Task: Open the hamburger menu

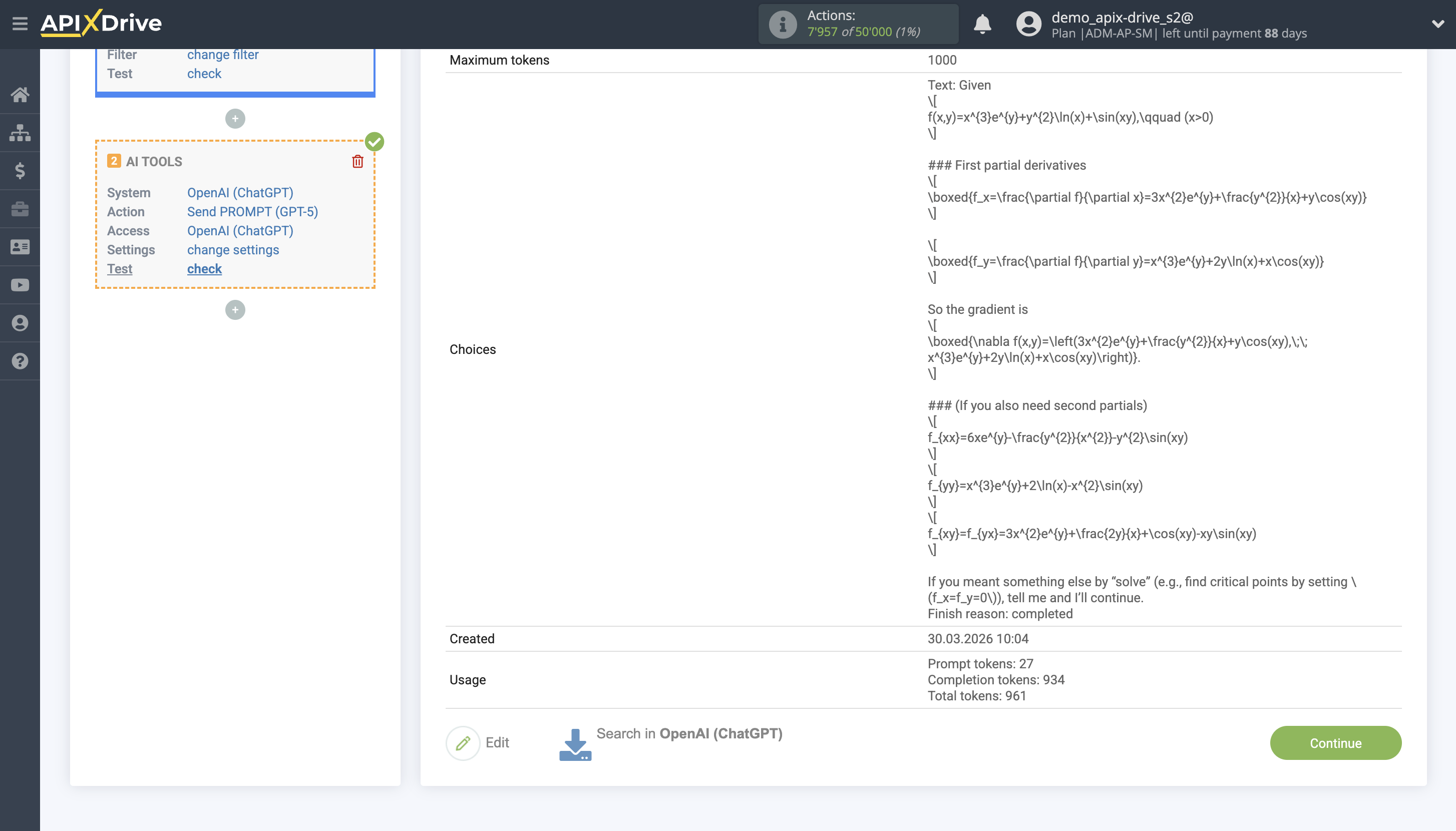Action: point(21,23)
